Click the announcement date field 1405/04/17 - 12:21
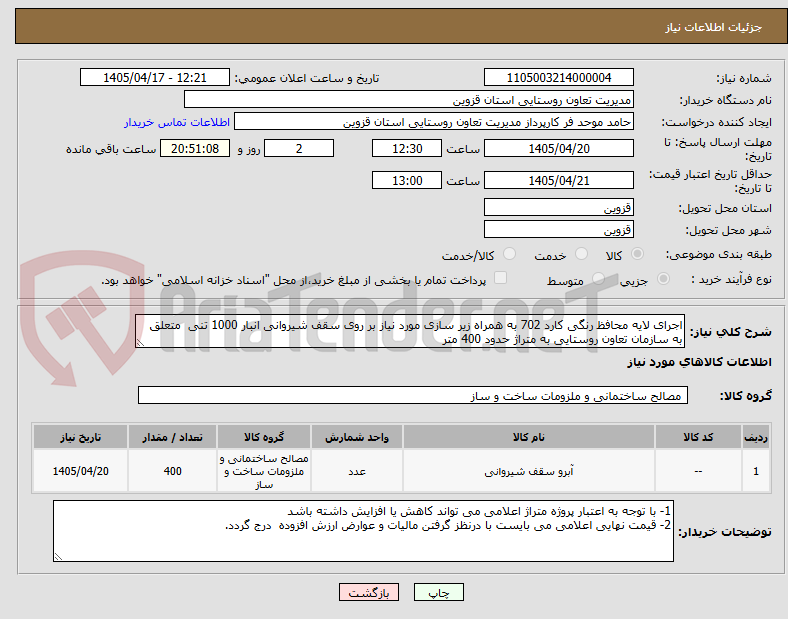This screenshot has height=619, width=788. pos(155,77)
